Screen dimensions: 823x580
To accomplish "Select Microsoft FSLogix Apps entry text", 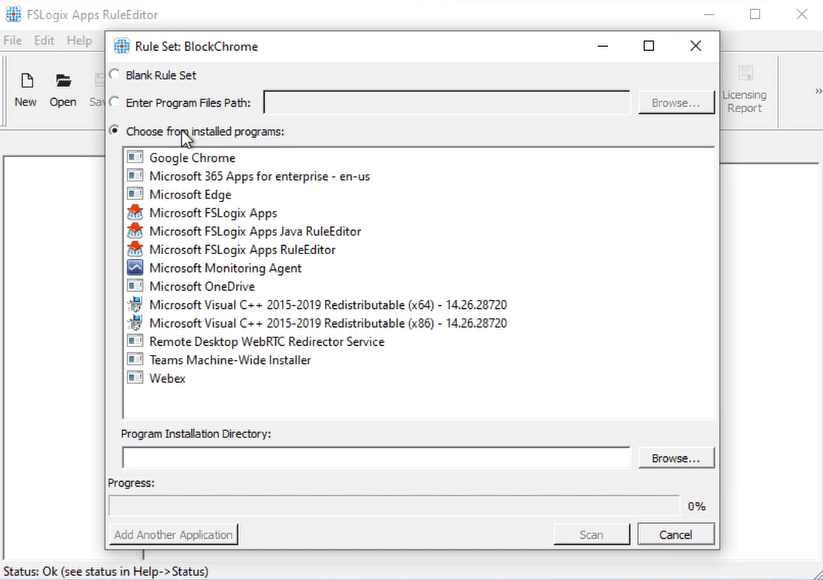I will pos(213,213).
